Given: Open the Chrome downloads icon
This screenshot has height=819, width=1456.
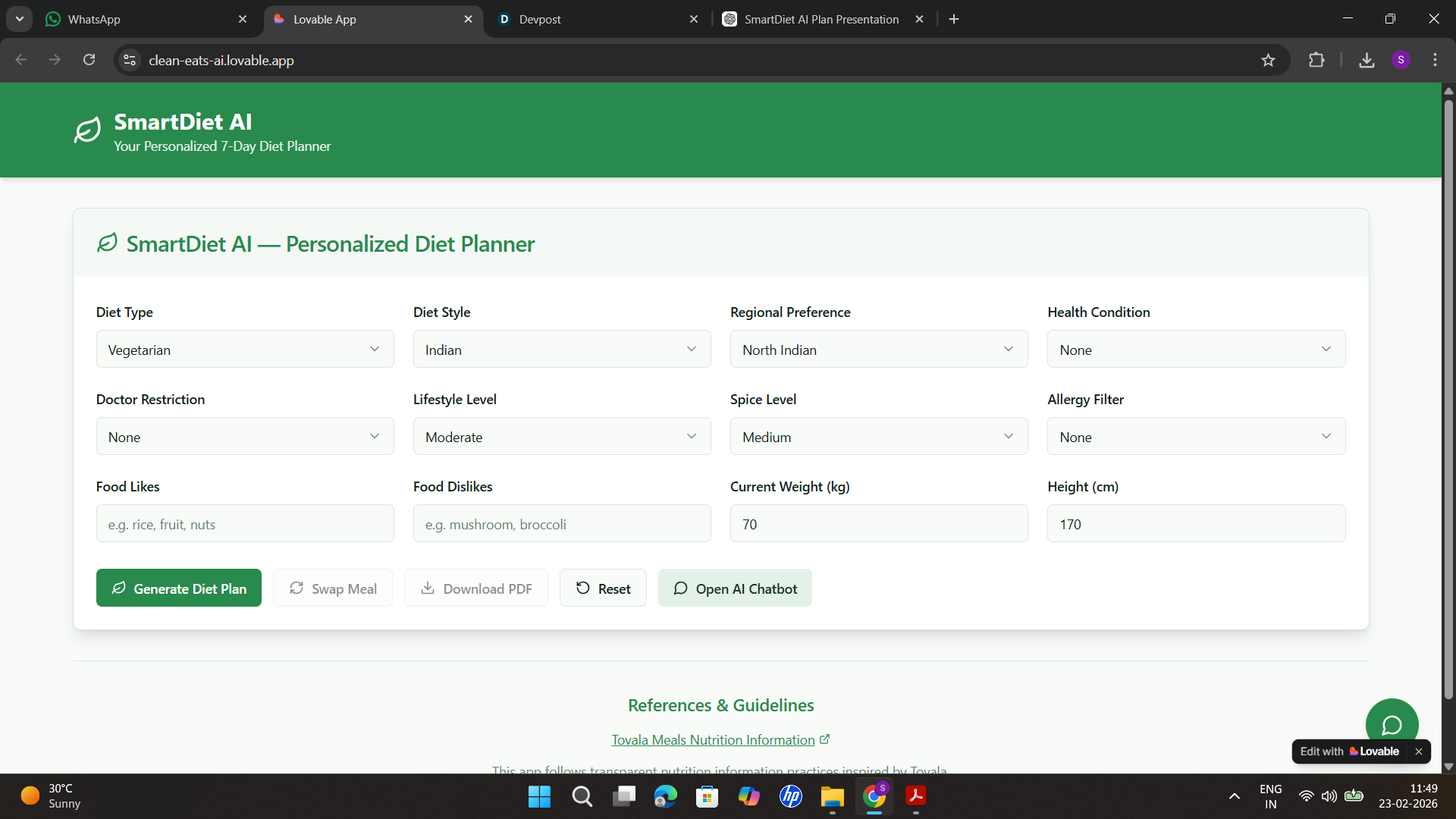Looking at the screenshot, I should pos(1367,60).
